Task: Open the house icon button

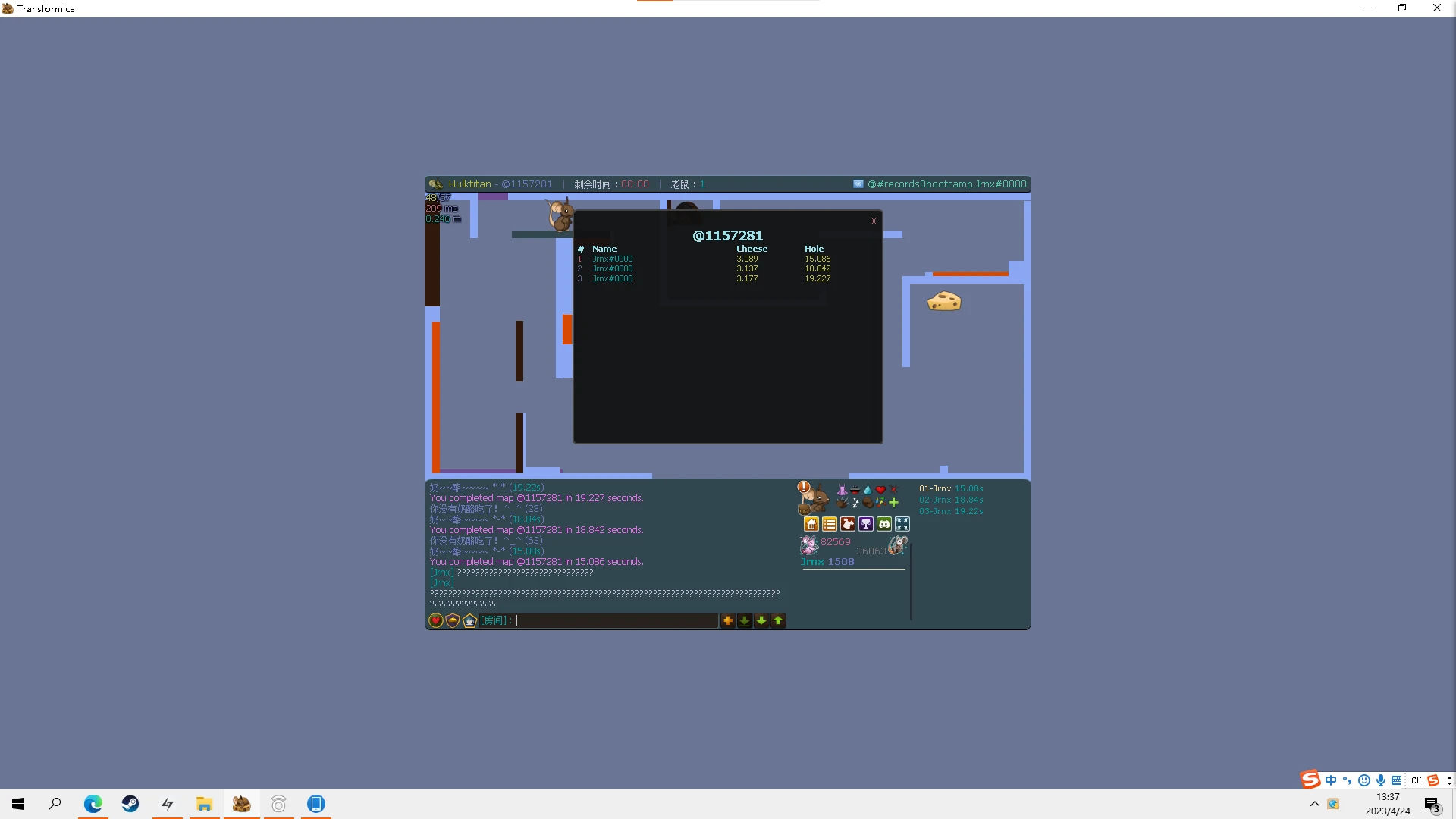Action: (811, 524)
